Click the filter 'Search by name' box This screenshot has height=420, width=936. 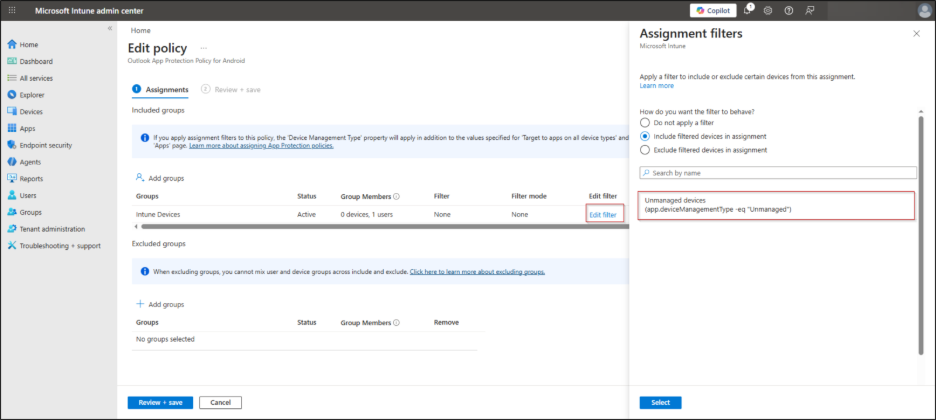click(777, 173)
